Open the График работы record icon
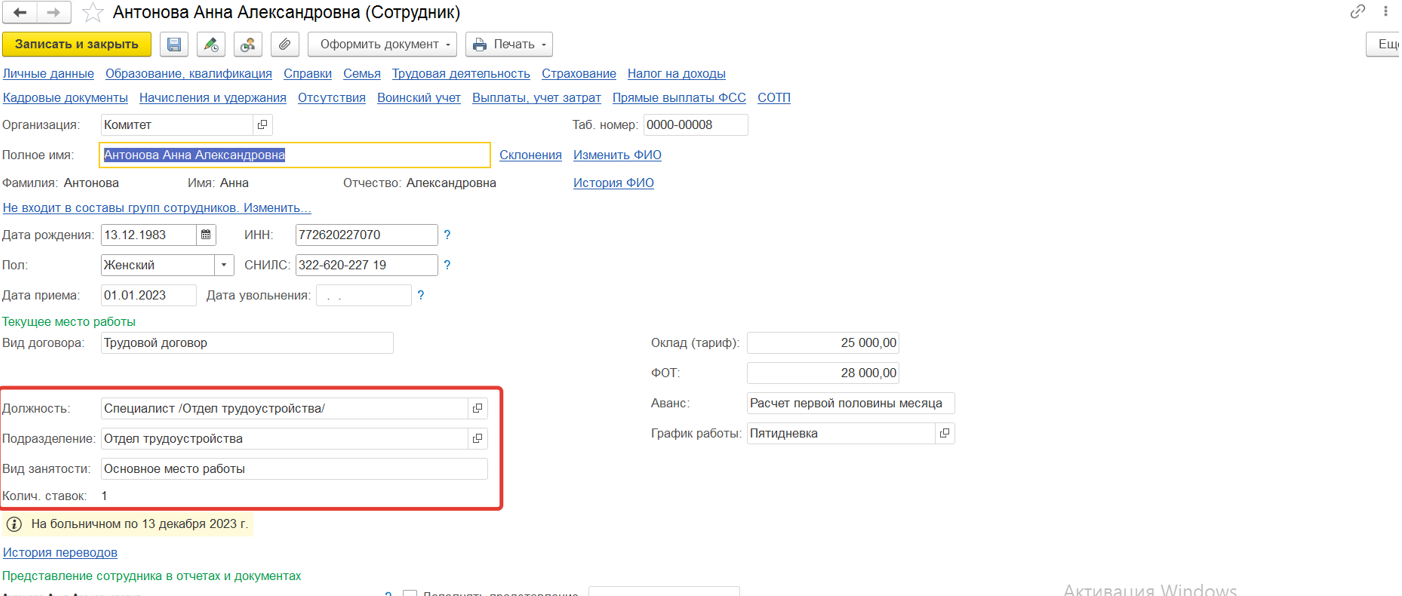This screenshot has height=596, width=1402. point(944,433)
